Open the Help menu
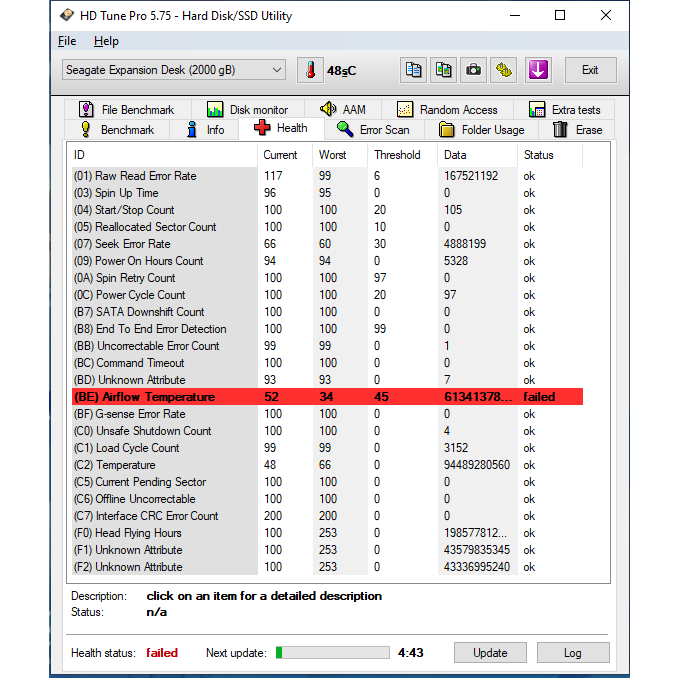Viewport: 678px width, 678px height. coord(106,41)
